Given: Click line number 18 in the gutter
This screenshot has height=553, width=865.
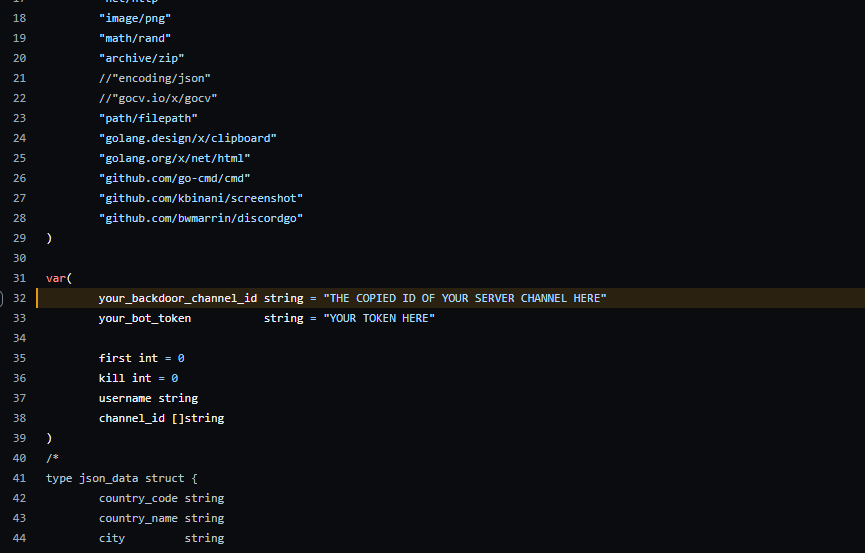Looking at the screenshot, I should [x=19, y=18].
